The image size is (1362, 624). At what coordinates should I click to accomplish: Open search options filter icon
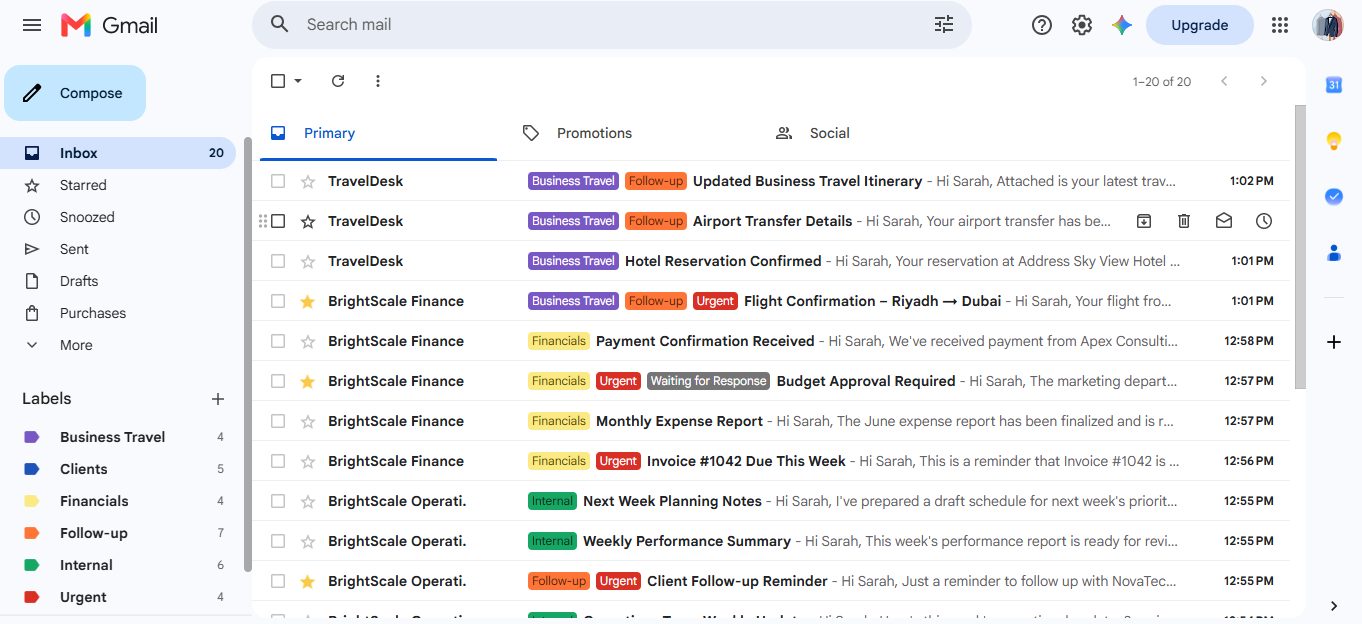pyautogui.click(x=944, y=25)
